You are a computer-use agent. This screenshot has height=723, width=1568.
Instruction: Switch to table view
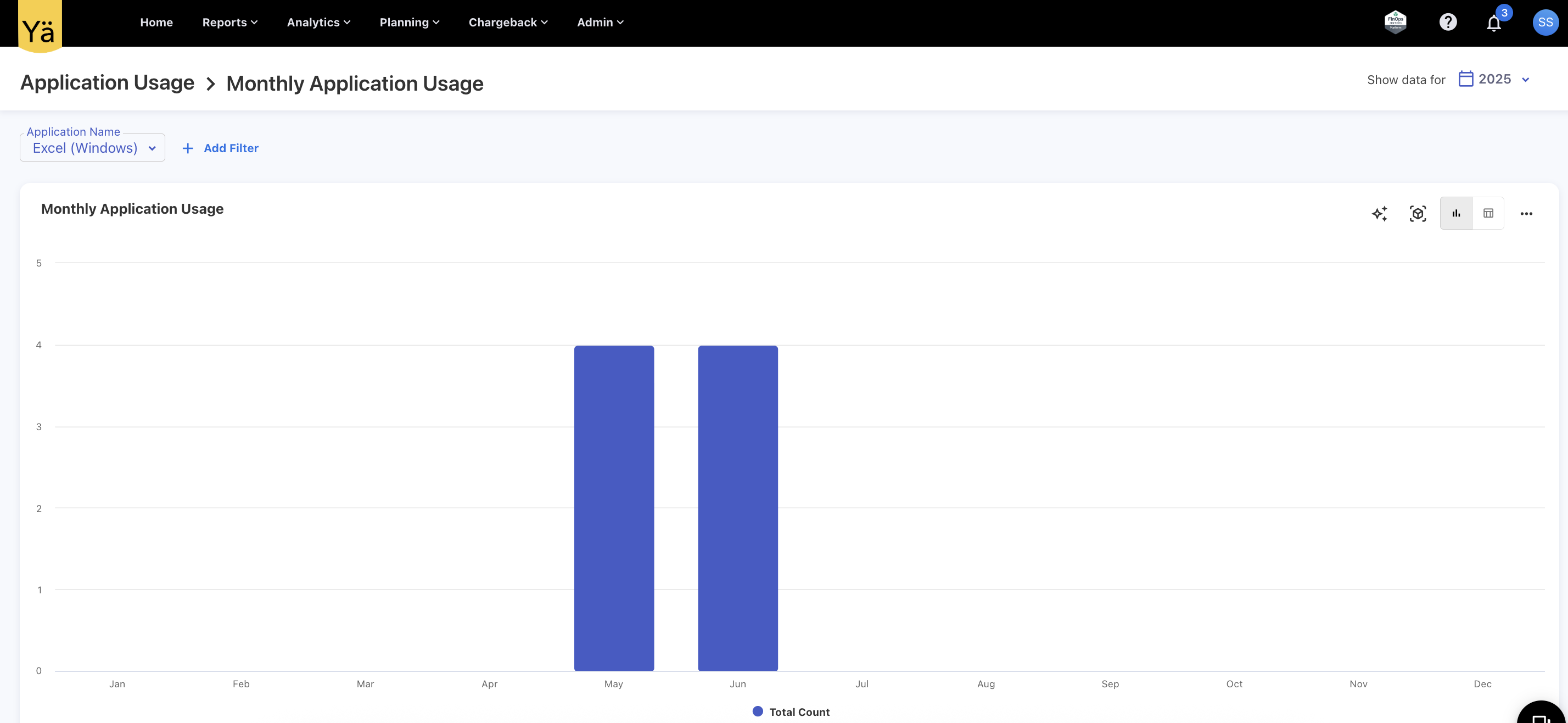(1488, 213)
